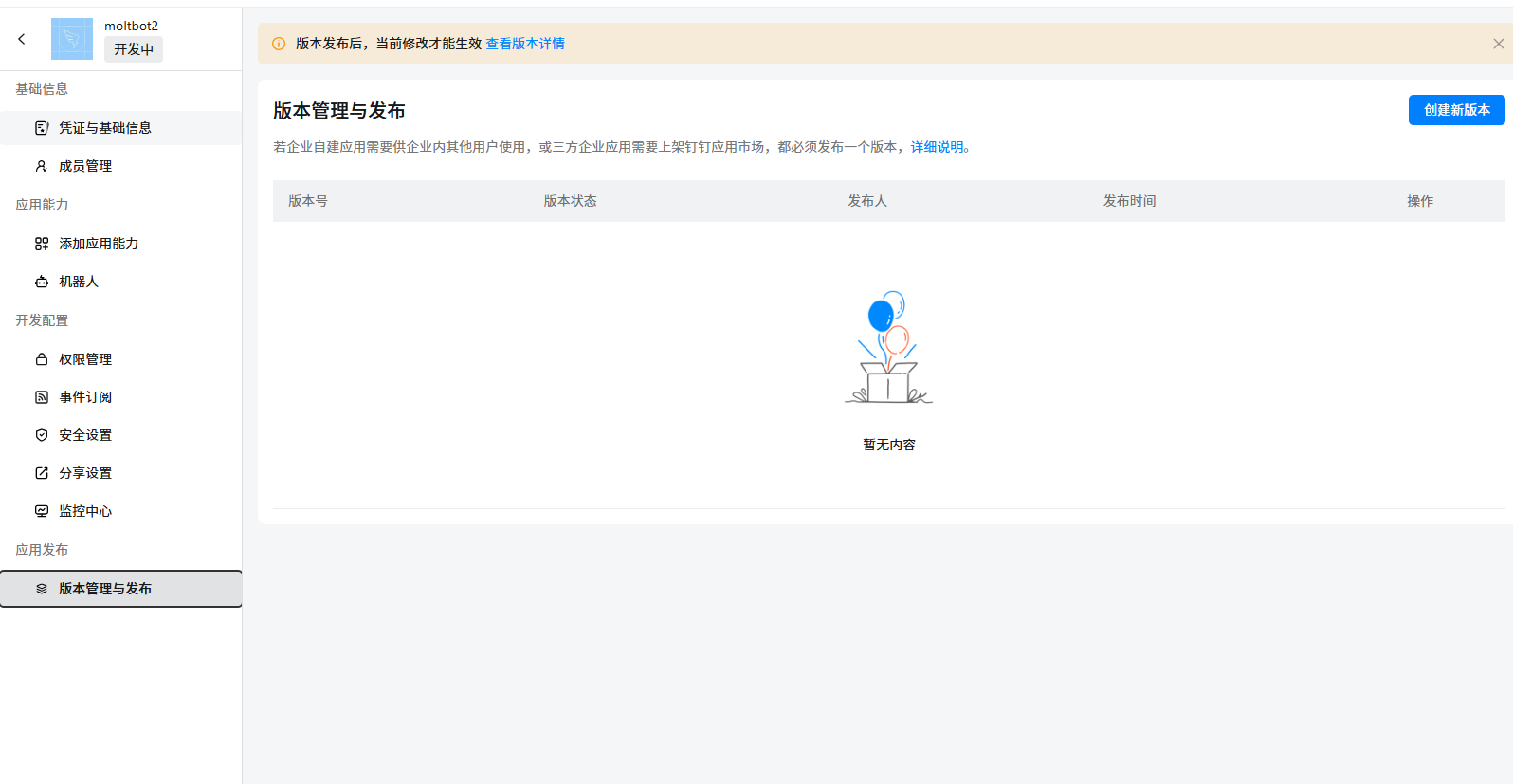Image resolution: width=1513 pixels, height=784 pixels.
Task: Click the orange info icon in banner
Action: tap(279, 44)
